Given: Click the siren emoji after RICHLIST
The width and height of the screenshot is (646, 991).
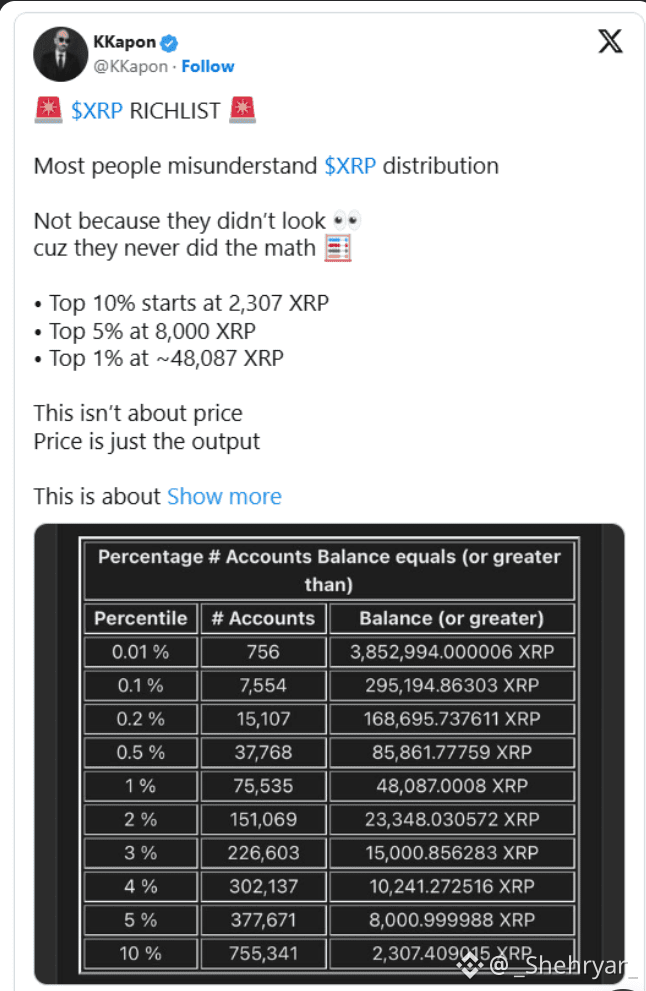Looking at the screenshot, I should click(x=242, y=111).
